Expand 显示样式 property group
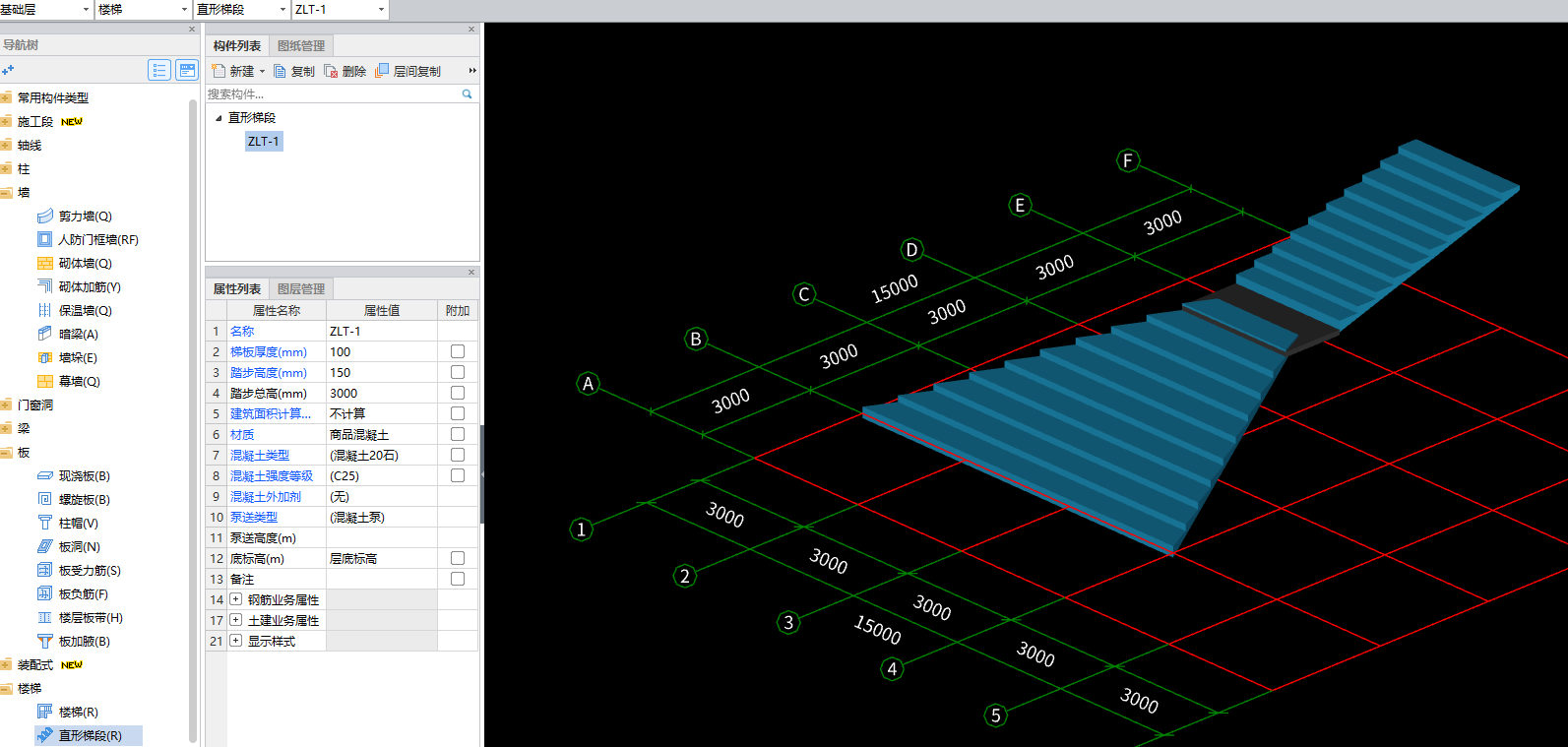This screenshot has width=1568, height=747. click(236, 641)
